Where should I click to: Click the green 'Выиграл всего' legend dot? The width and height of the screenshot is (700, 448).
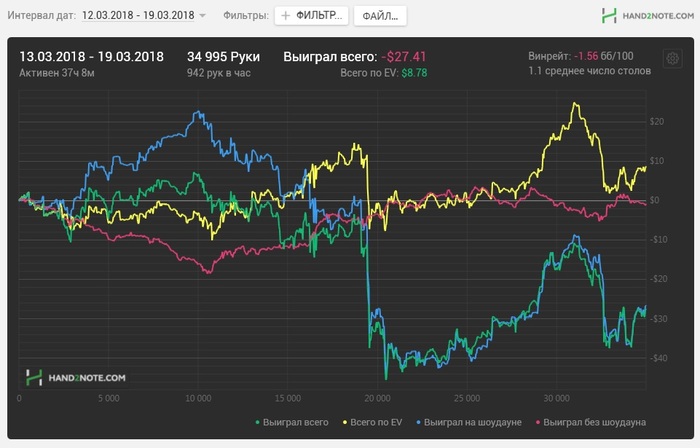coord(257,423)
